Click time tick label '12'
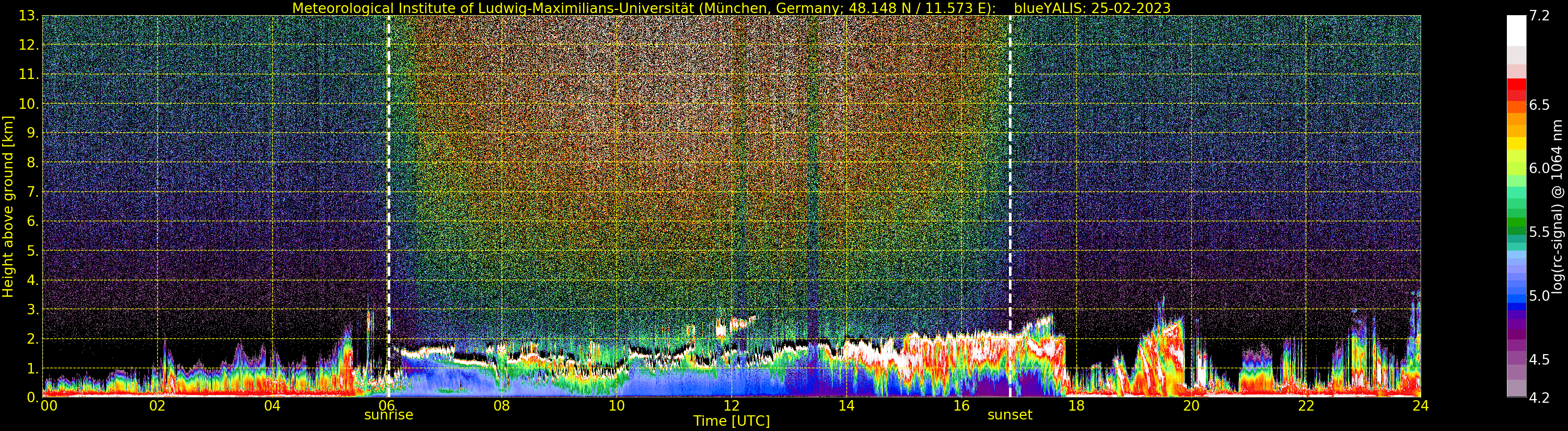 (731, 406)
